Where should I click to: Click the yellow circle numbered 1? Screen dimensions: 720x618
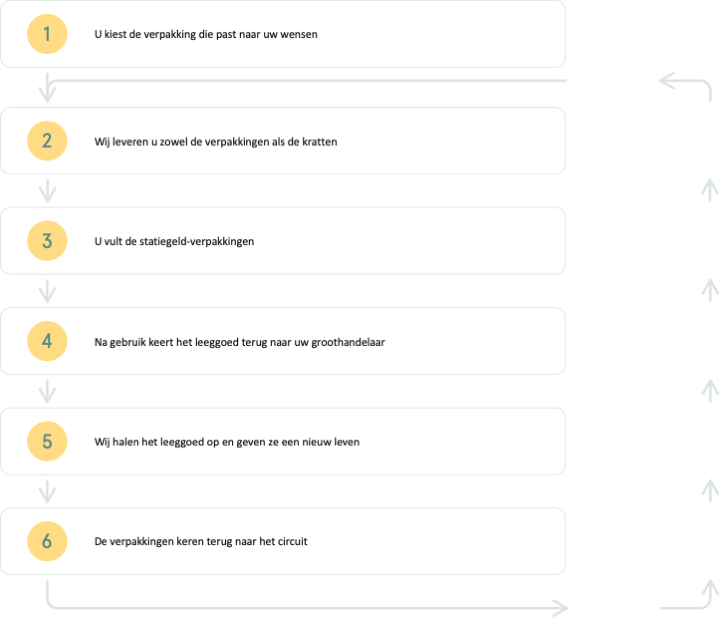coord(47,34)
